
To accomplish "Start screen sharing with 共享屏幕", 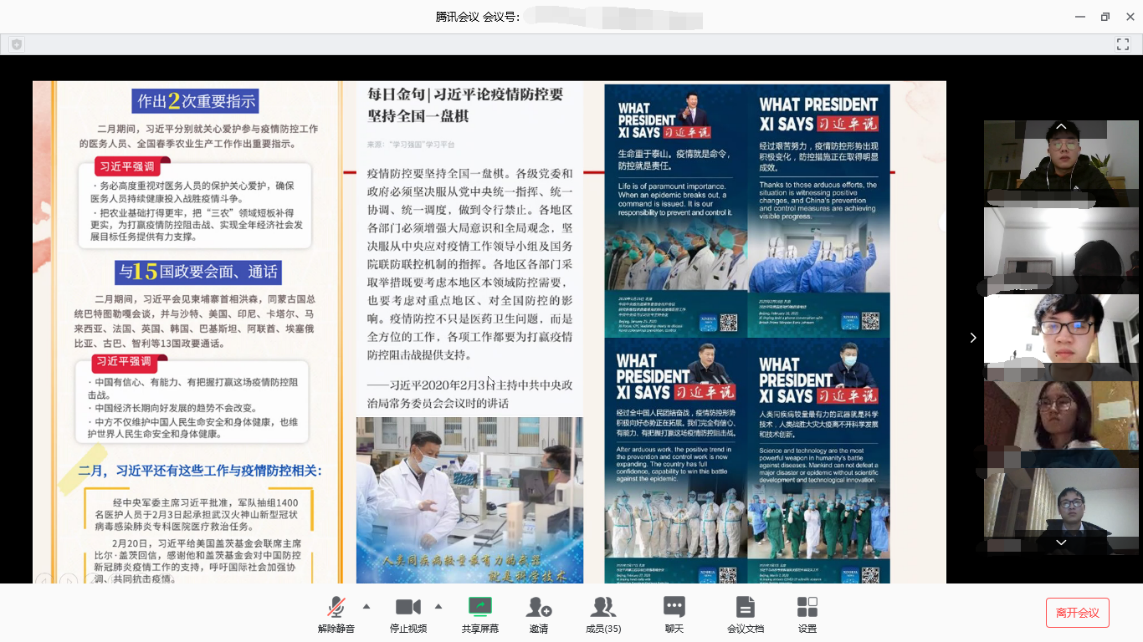I will pyautogui.click(x=480, y=612).
